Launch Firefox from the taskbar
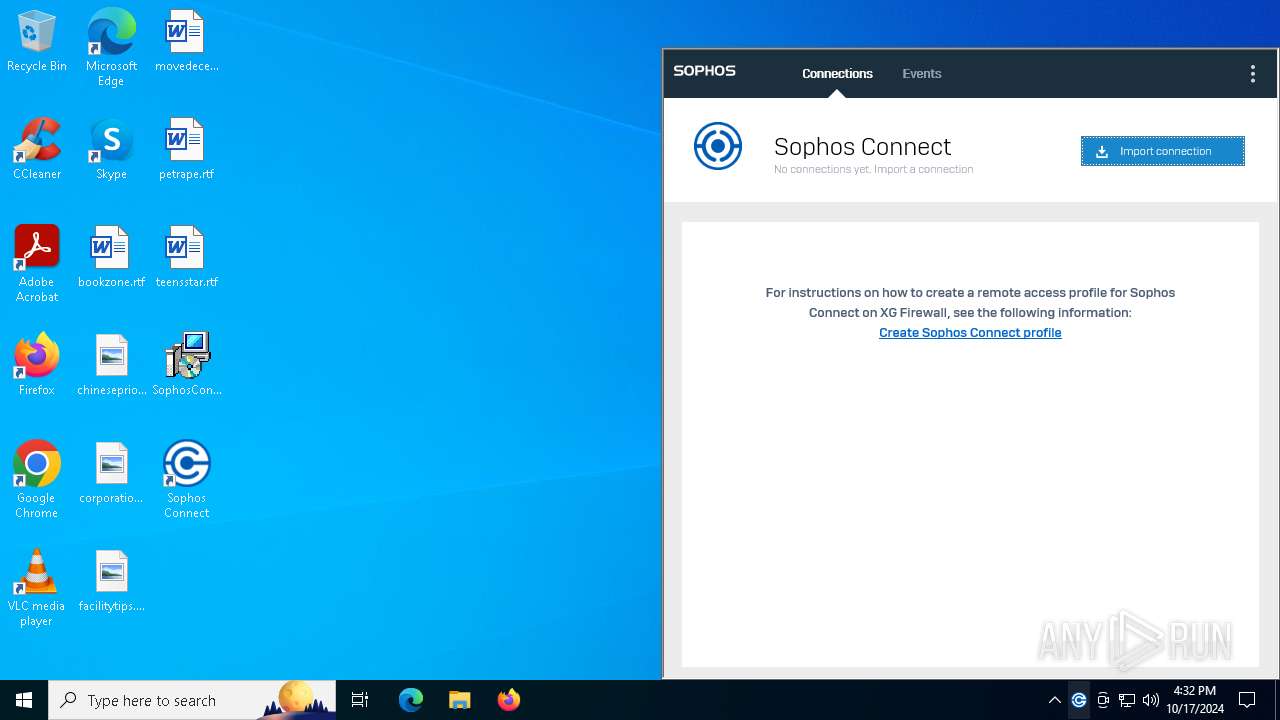Viewport: 1280px width, 720px height. pos(508,700)
